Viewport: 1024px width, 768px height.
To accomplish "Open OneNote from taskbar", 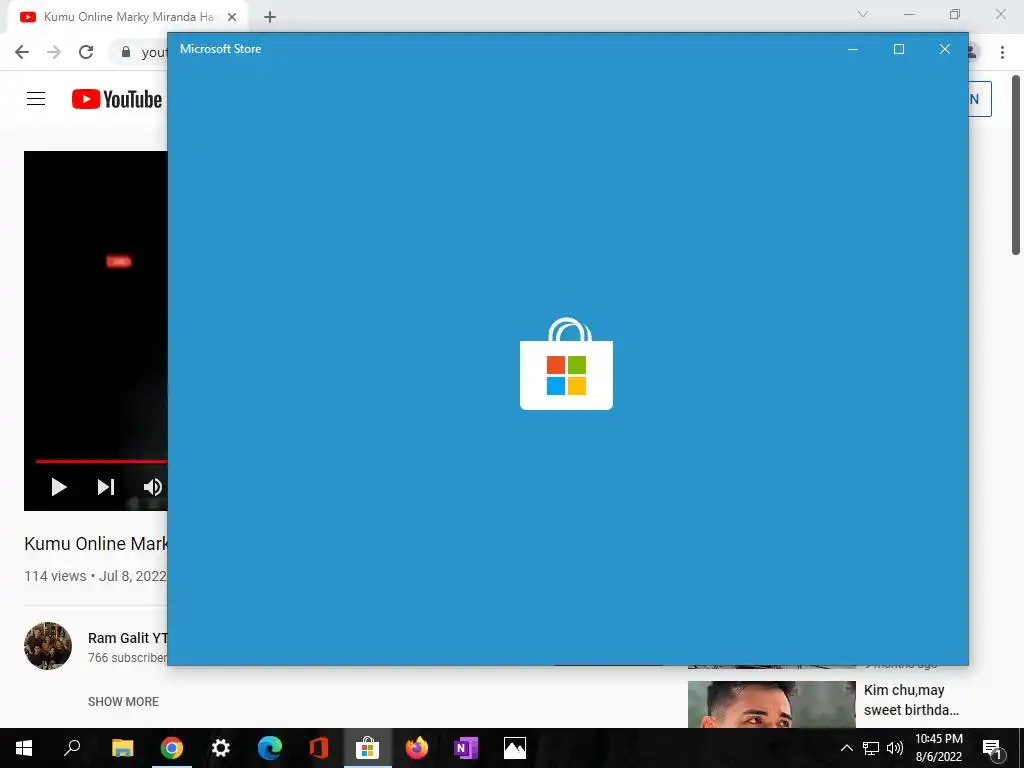I will (466, 748).
